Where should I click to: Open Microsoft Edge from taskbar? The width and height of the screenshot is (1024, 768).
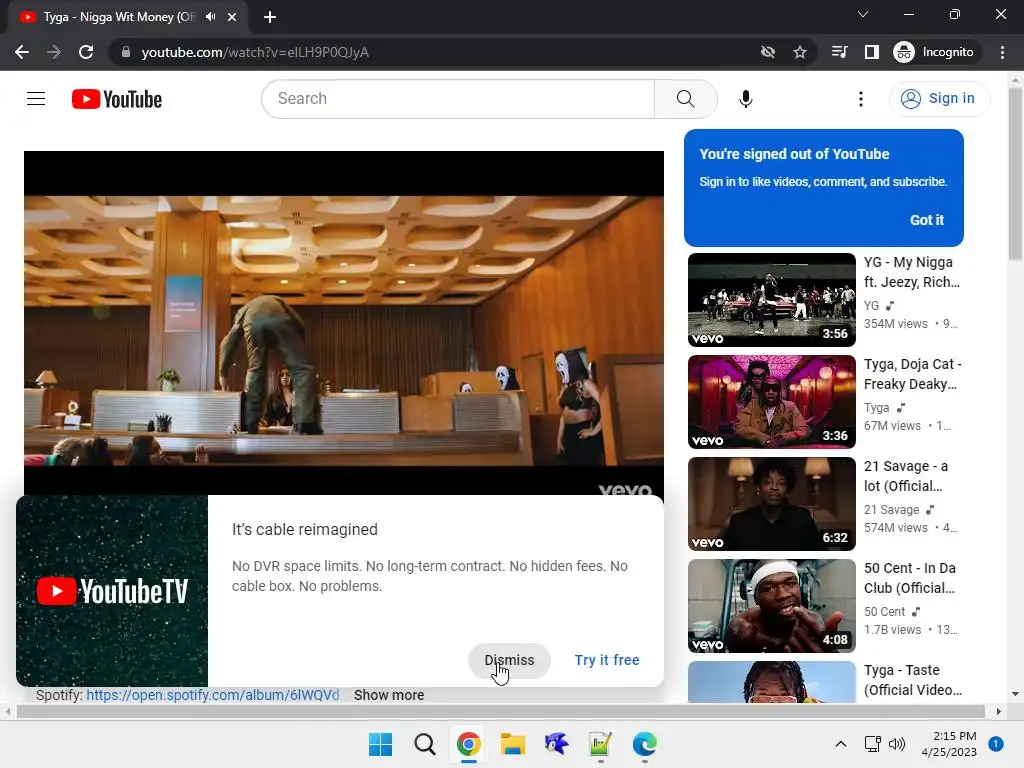click(645, 744)
